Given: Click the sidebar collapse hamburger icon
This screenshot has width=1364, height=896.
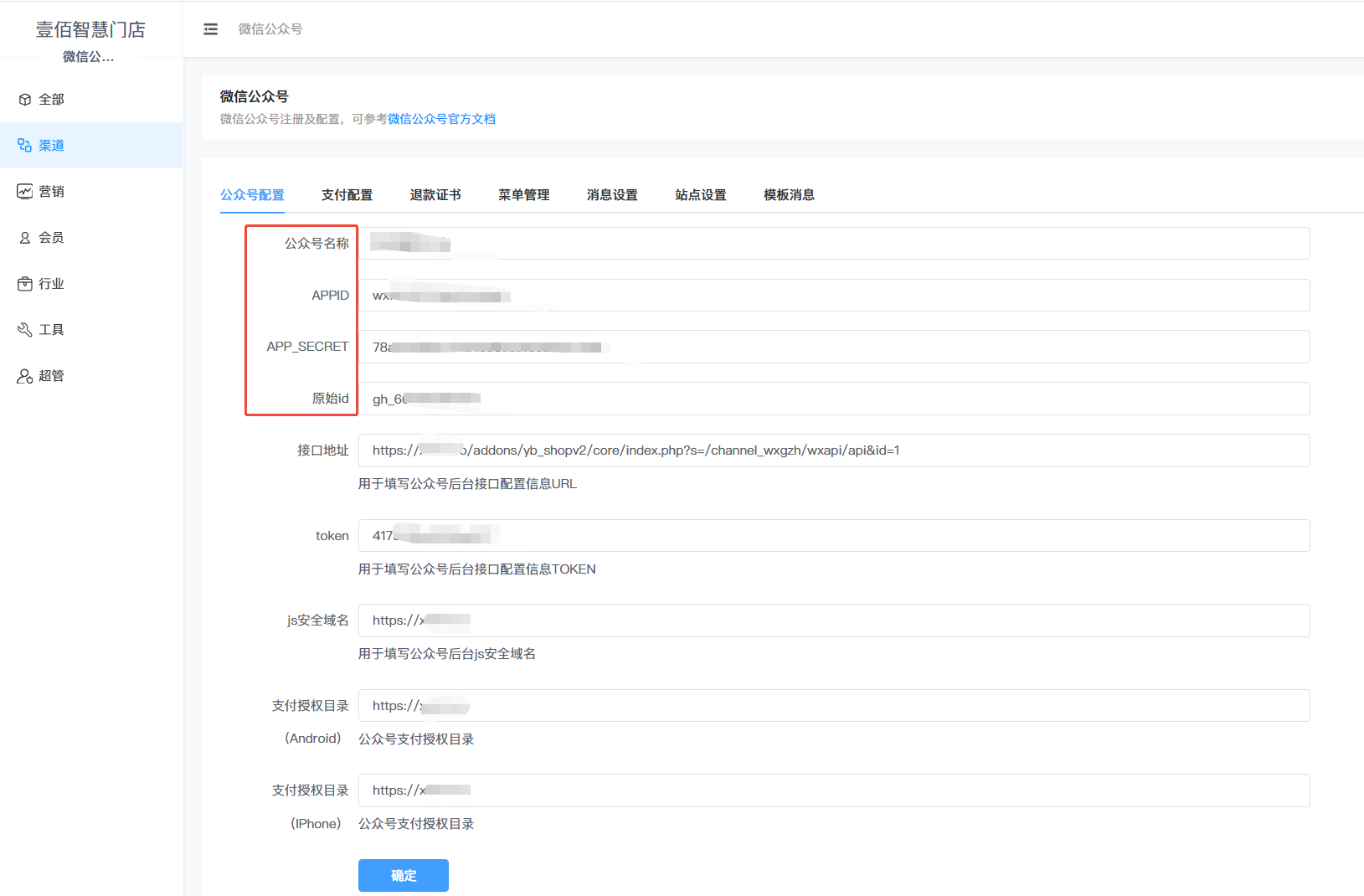Looking at the screenshot, I should pyautogui.click(x=210, y=29).
